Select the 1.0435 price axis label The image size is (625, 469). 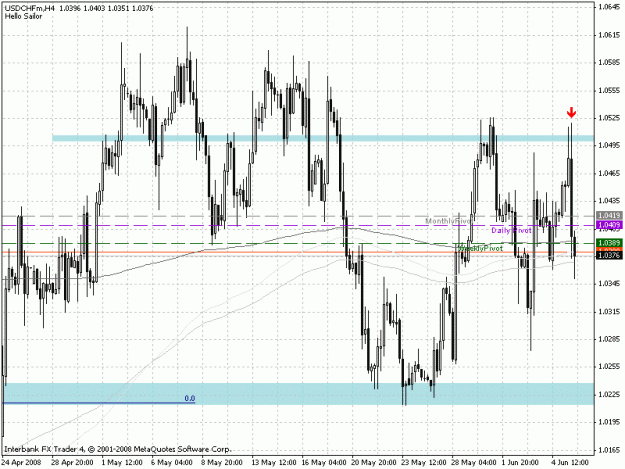click(609, 200)
